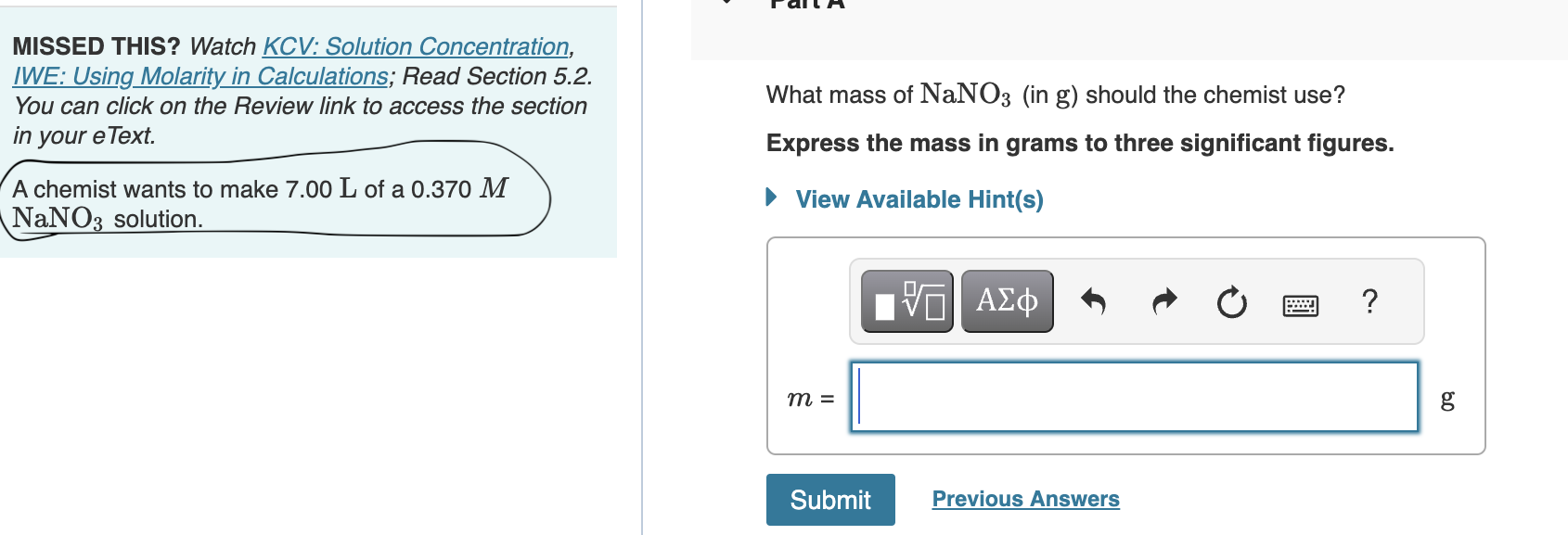Screen dimensions: 1568x535
Task: Click the g unit label beside the answer box
Action: pyautogui.click(x=1446, y=399)
